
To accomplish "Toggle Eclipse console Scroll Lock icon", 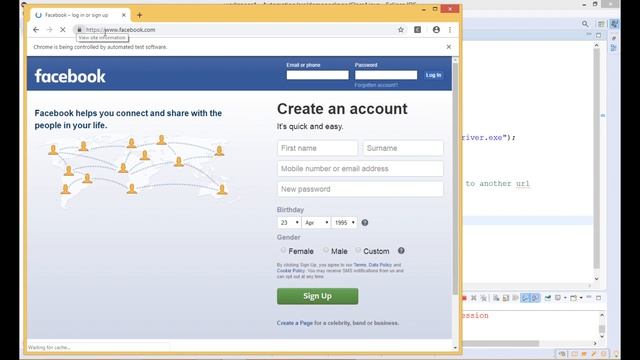I will (x=506, y=298).
